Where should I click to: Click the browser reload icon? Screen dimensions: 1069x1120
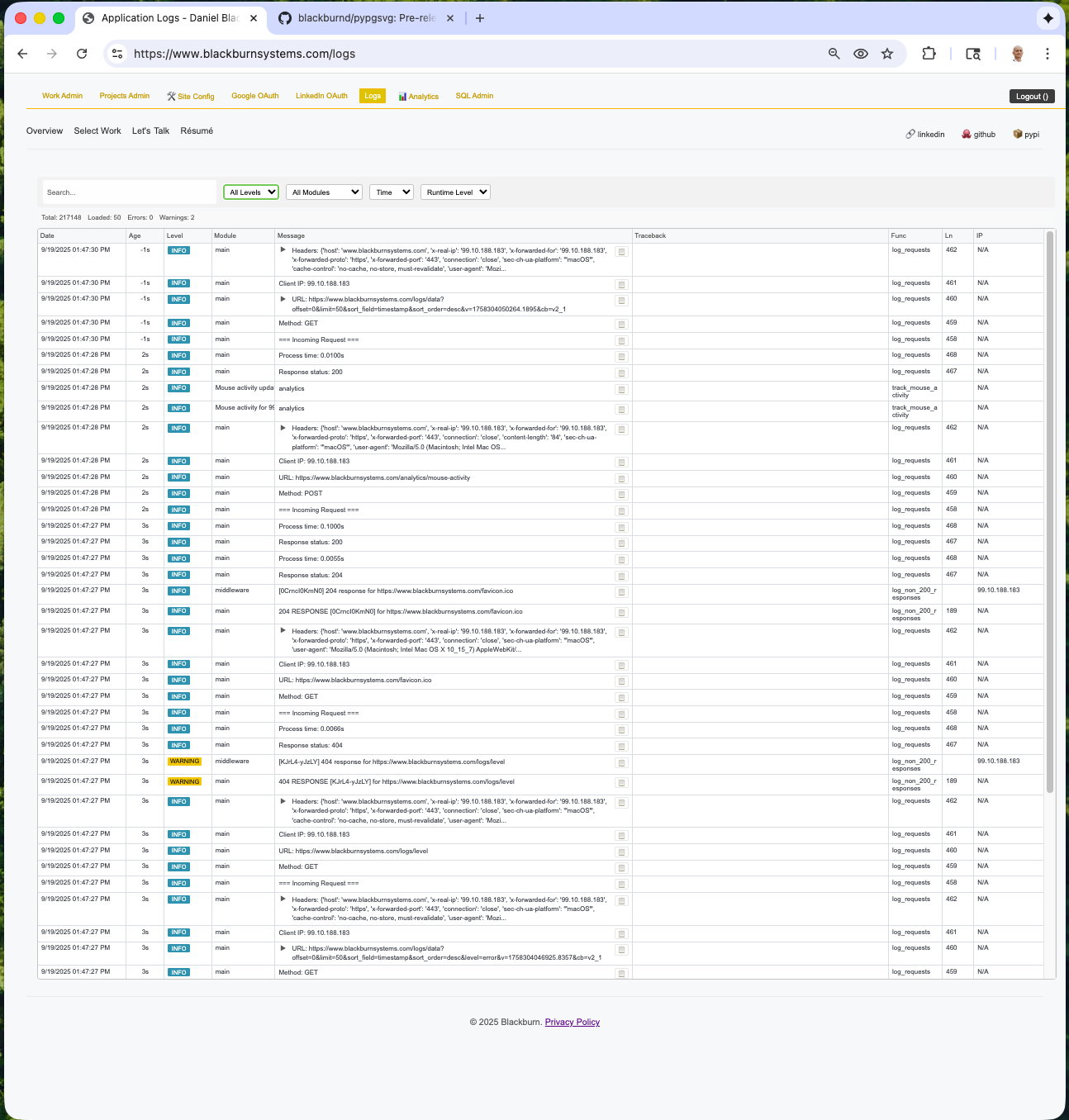[82, 54]
